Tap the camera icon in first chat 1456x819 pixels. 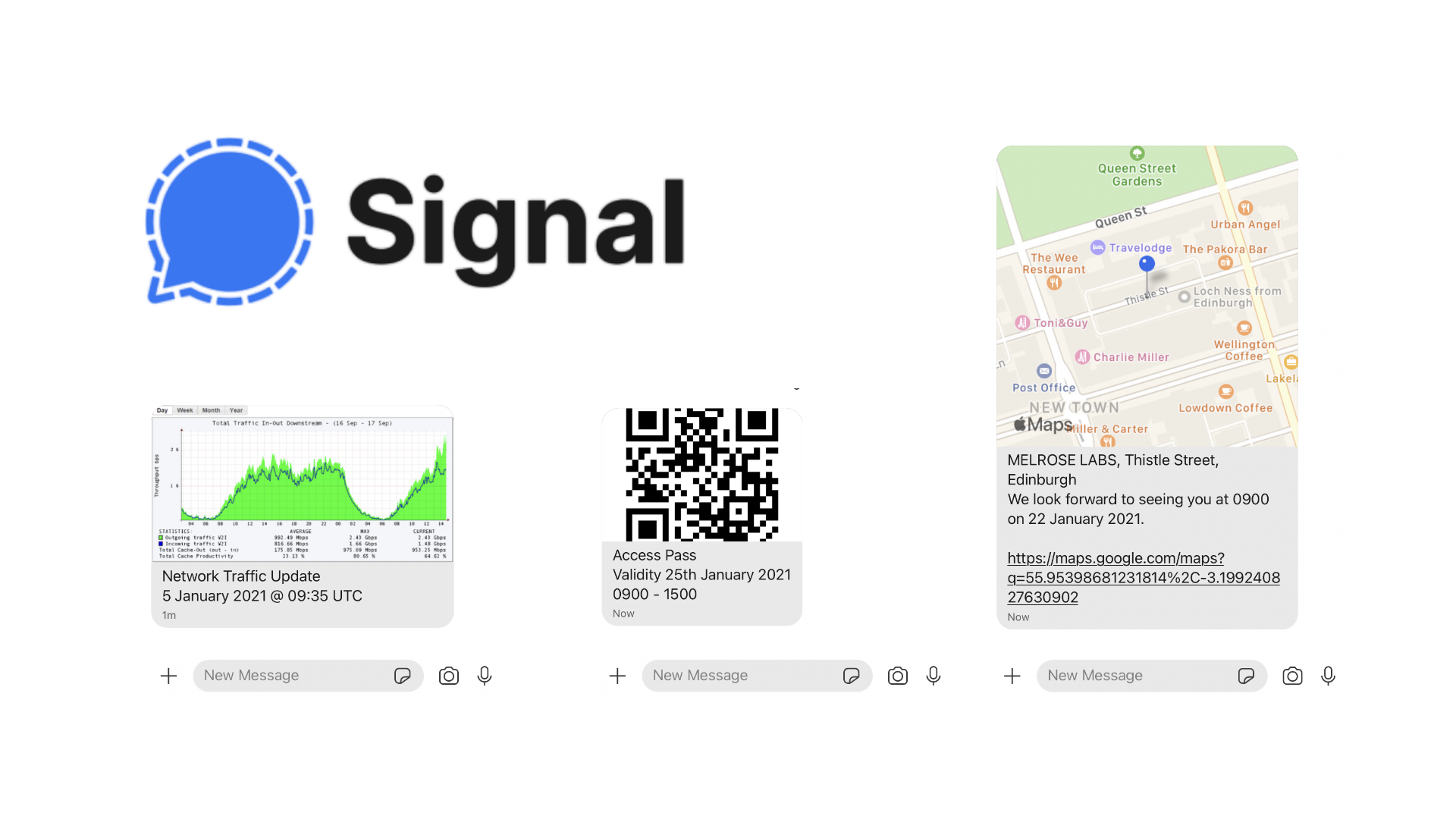(448, 676)
